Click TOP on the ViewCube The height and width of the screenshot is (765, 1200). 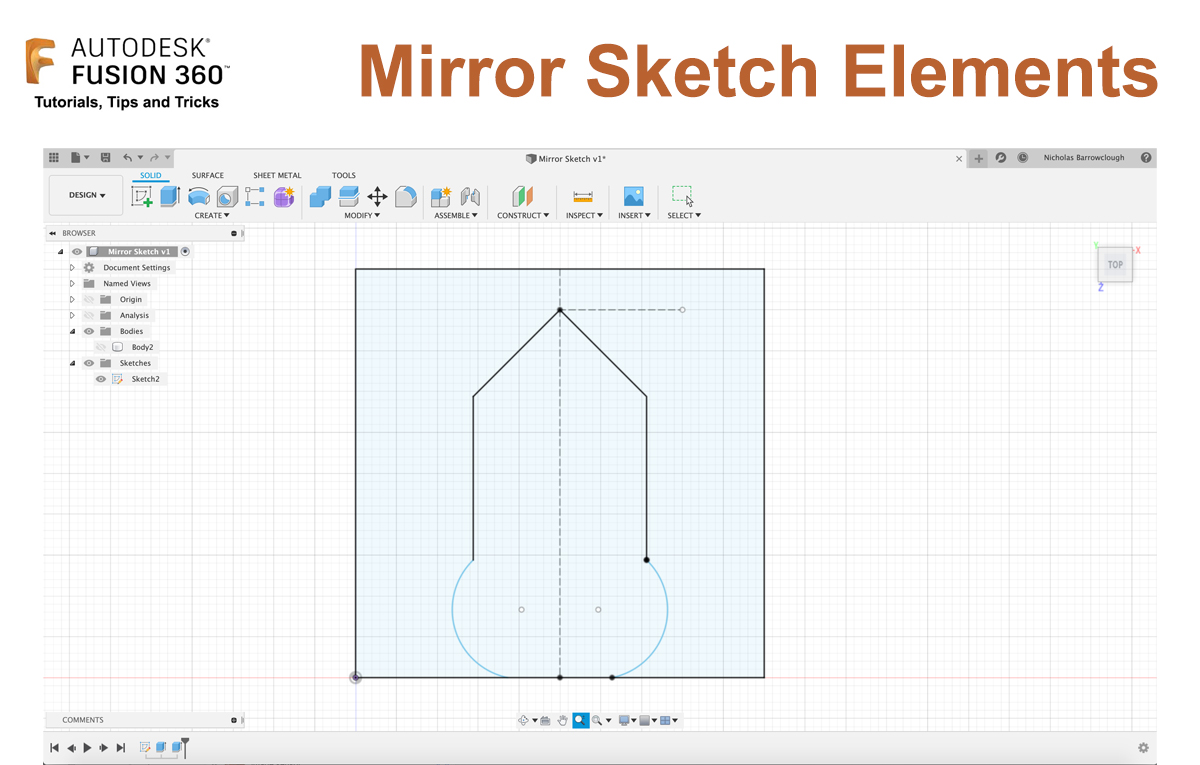(x=1115, y=264)
